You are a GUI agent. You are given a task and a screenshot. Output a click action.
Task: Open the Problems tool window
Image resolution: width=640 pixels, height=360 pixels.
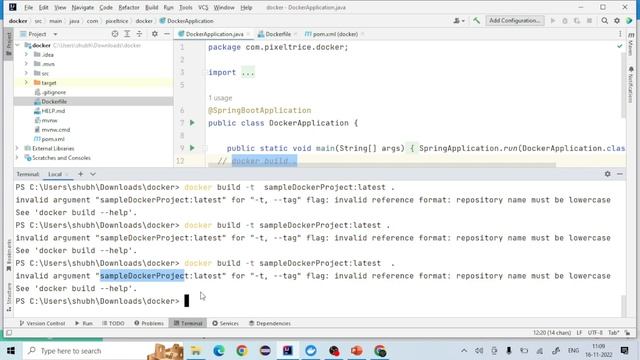click(149, 323)
